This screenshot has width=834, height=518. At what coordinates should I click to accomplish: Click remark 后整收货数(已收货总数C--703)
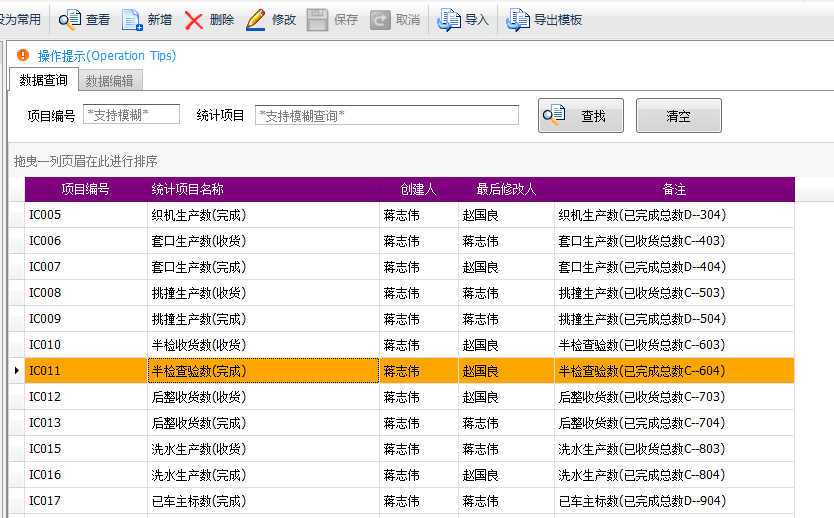click(674, 397)
